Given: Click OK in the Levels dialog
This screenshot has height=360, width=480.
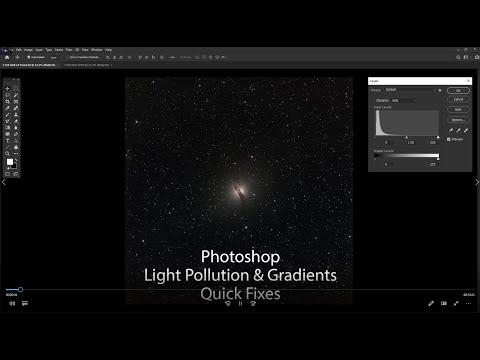Looking at the screenshot, I should tap(458, 91).
